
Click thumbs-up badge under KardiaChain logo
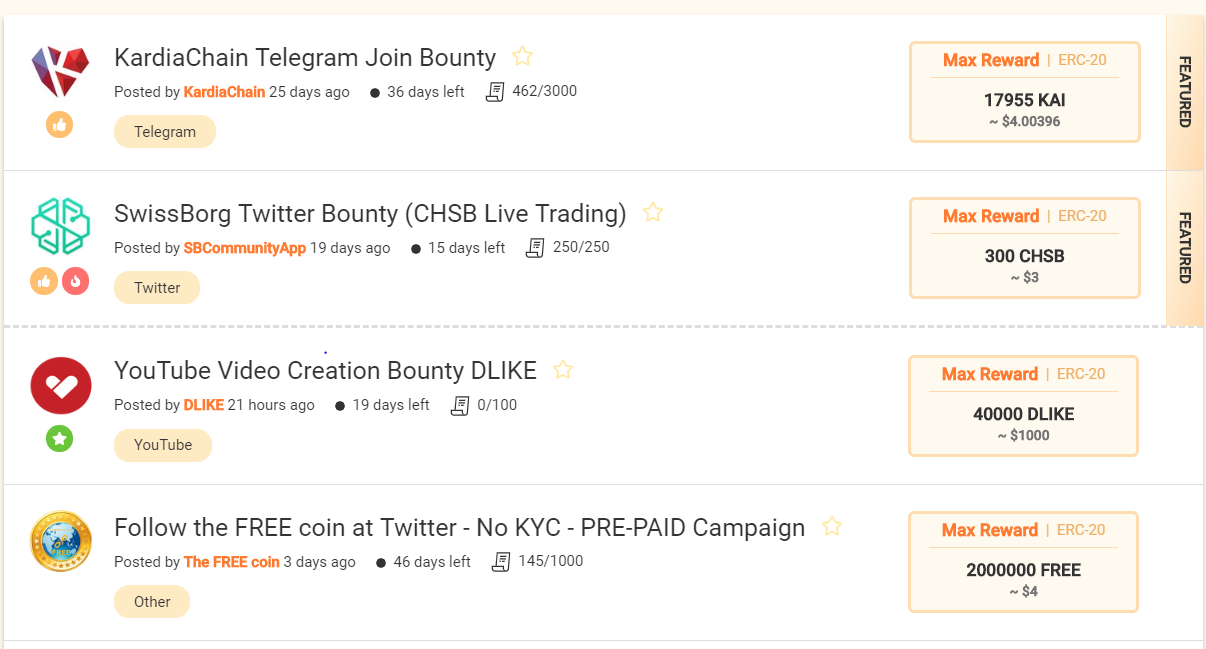60,125
